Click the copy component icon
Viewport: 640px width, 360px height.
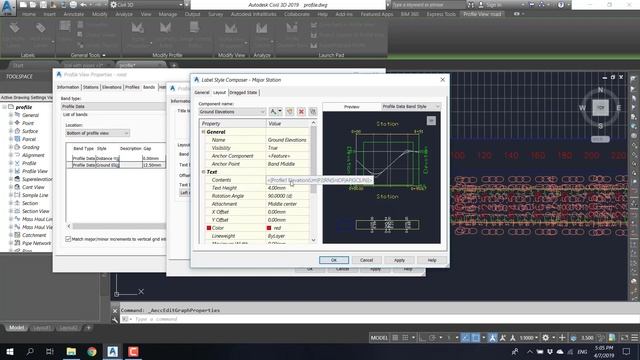point(289,111)
